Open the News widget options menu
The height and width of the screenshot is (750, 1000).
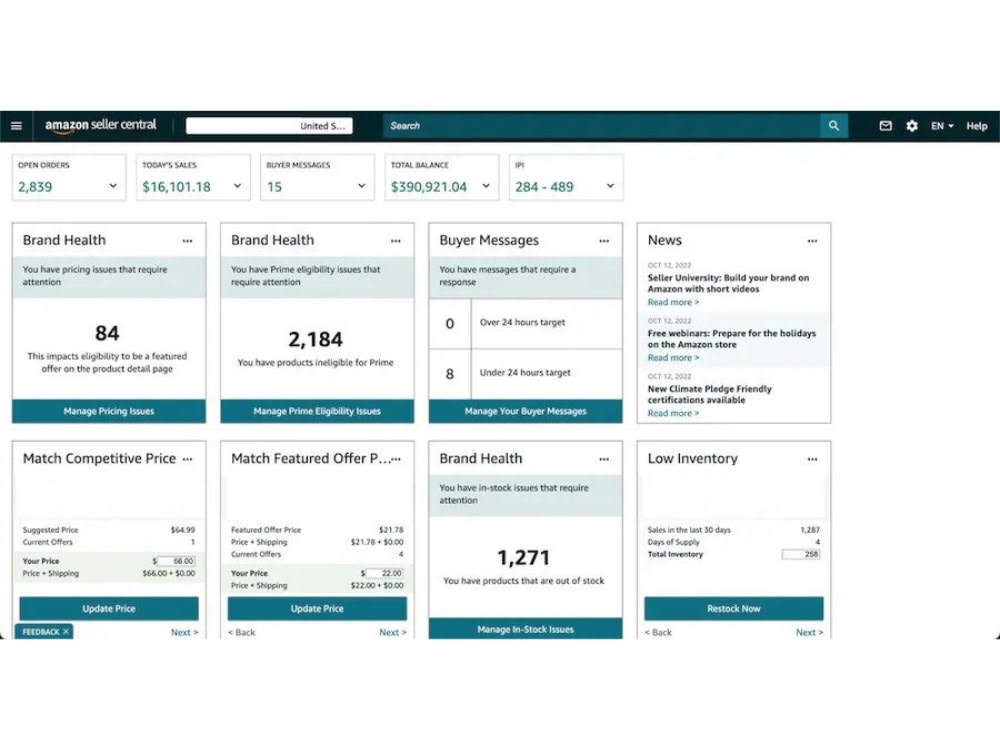tap(812, 240)
